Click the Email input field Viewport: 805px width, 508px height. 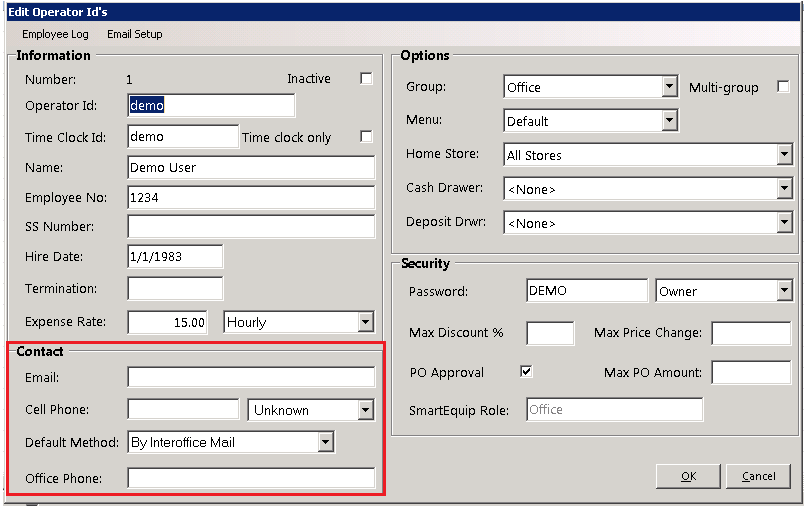click(x=251, y=377)
